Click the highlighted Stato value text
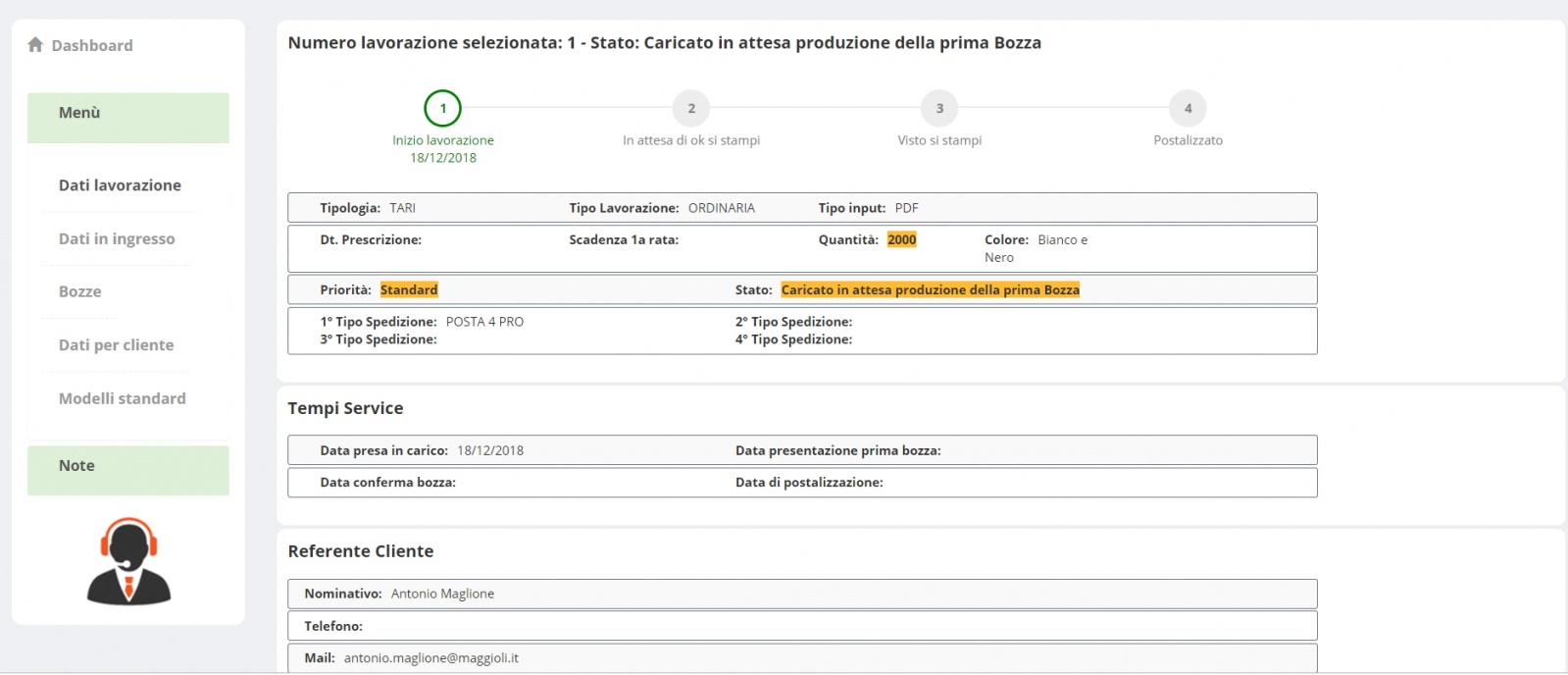This screenshot has height=675, width=1568. (930, 289)
